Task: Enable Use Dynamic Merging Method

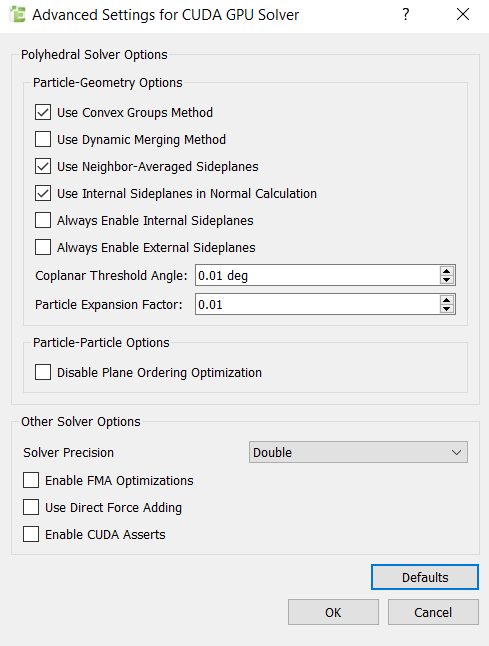Action: click(43, 139)
